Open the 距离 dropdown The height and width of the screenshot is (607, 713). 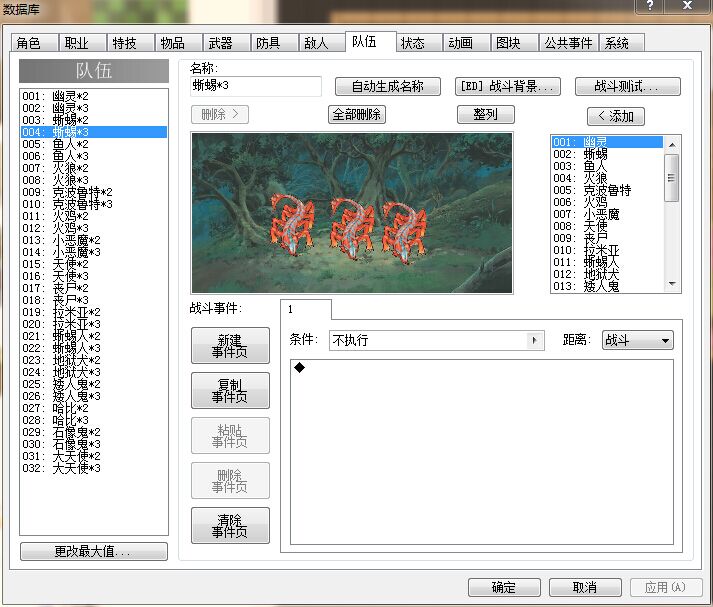638,340
